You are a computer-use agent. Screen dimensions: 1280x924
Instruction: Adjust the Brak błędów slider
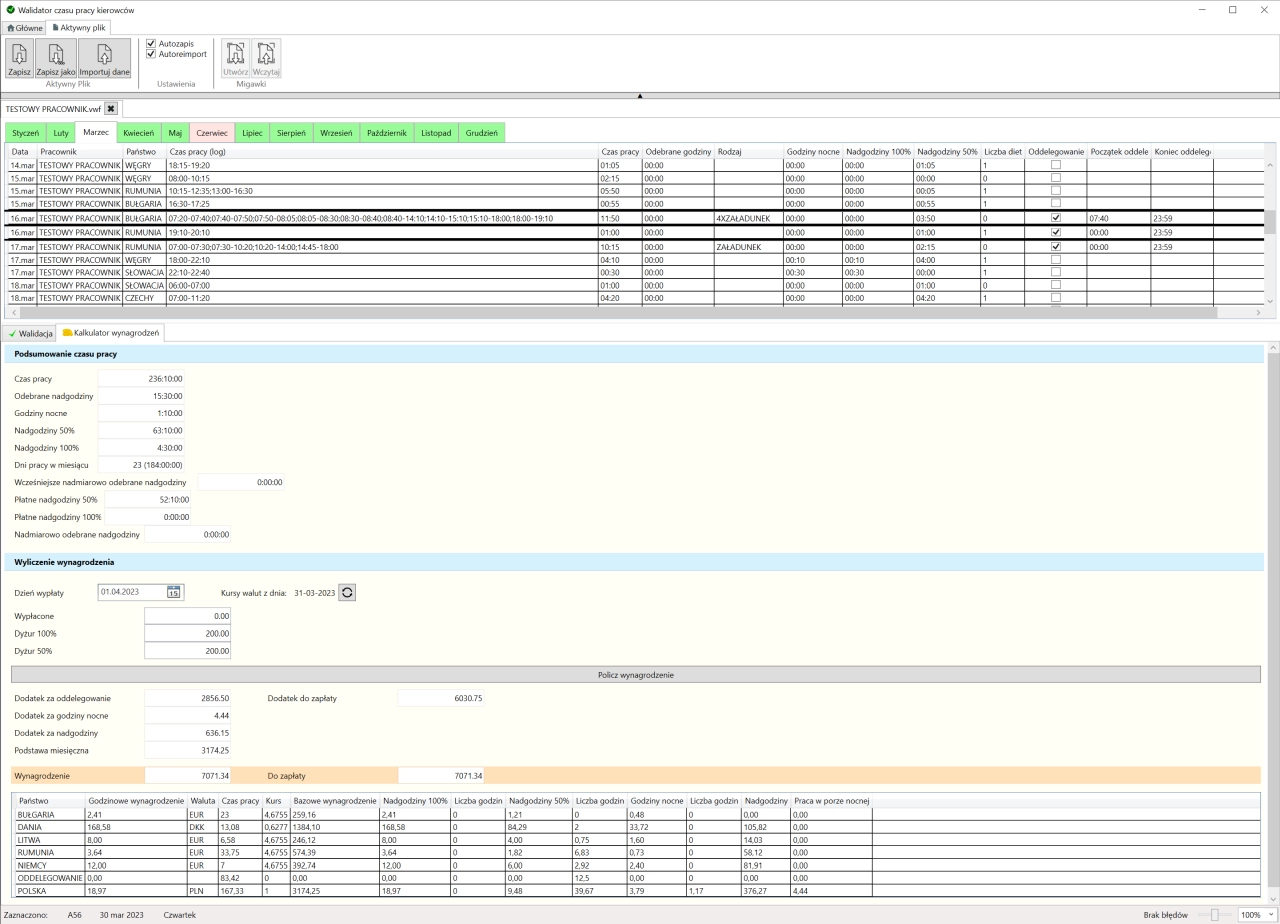pyautogui.click(x=1214, y=913)
